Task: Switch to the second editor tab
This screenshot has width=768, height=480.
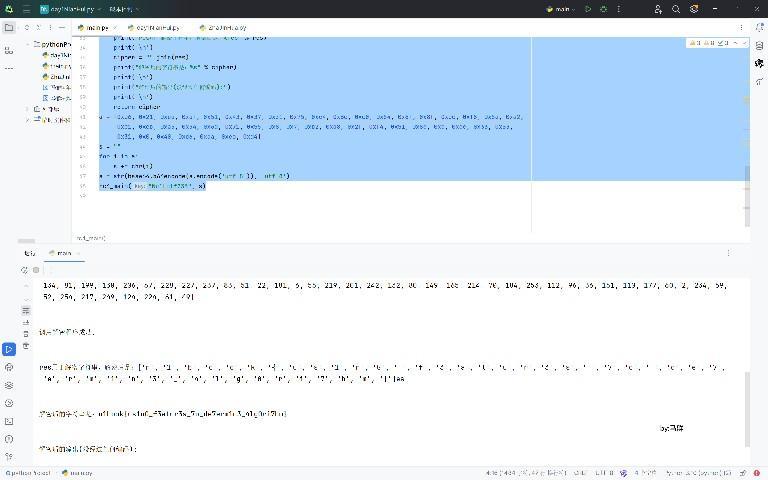Action: pos(153,28)
